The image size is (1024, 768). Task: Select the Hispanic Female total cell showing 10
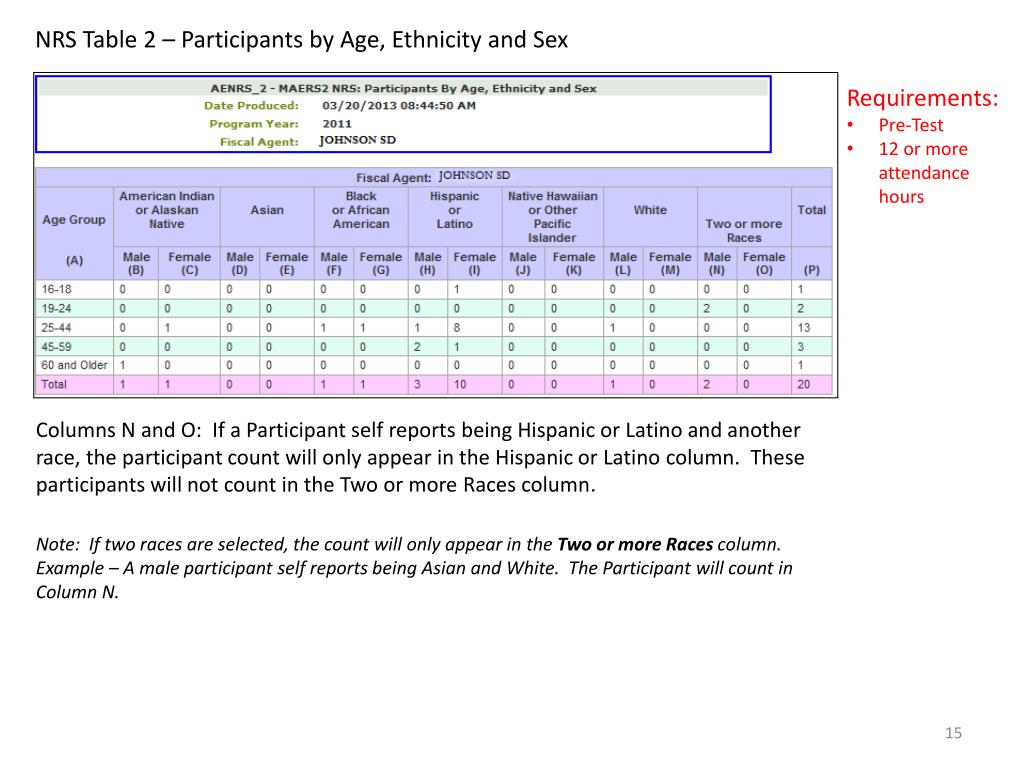460,385
